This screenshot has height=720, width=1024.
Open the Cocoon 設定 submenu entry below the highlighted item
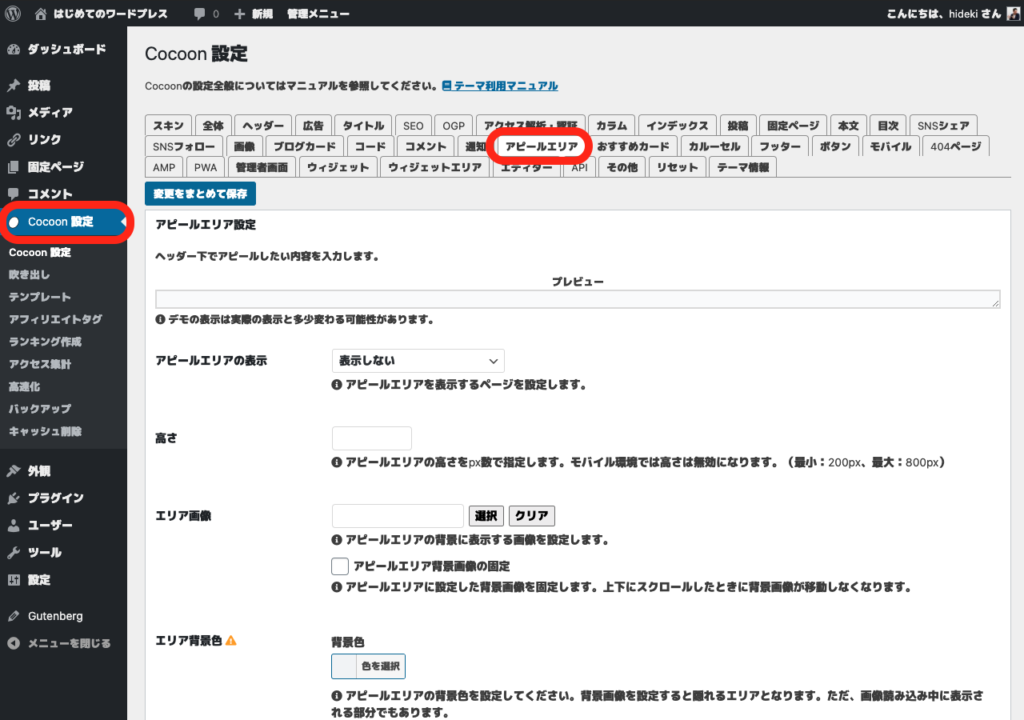40,252
